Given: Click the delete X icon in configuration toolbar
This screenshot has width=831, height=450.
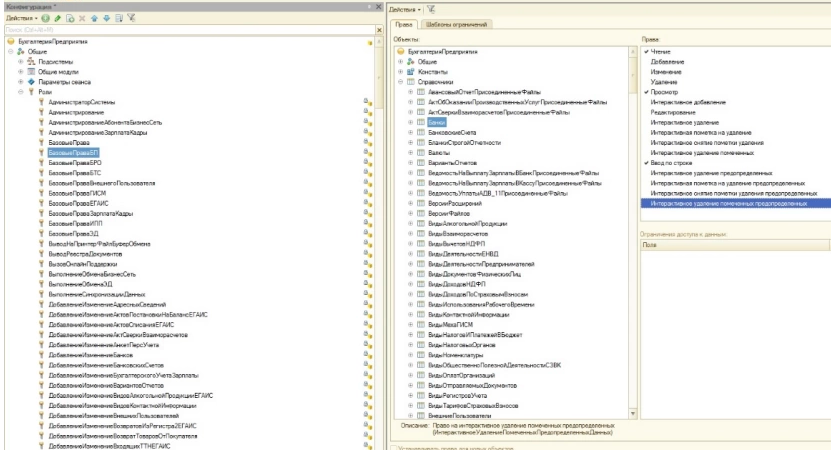Looking at the screenshot, I should (x=81, y=18).
